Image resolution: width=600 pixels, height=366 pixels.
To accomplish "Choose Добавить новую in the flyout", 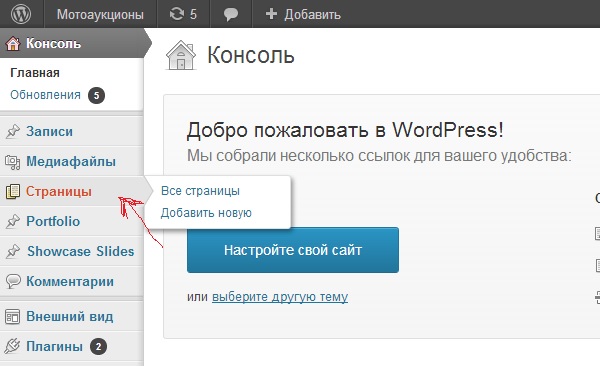I will [206, 212].
